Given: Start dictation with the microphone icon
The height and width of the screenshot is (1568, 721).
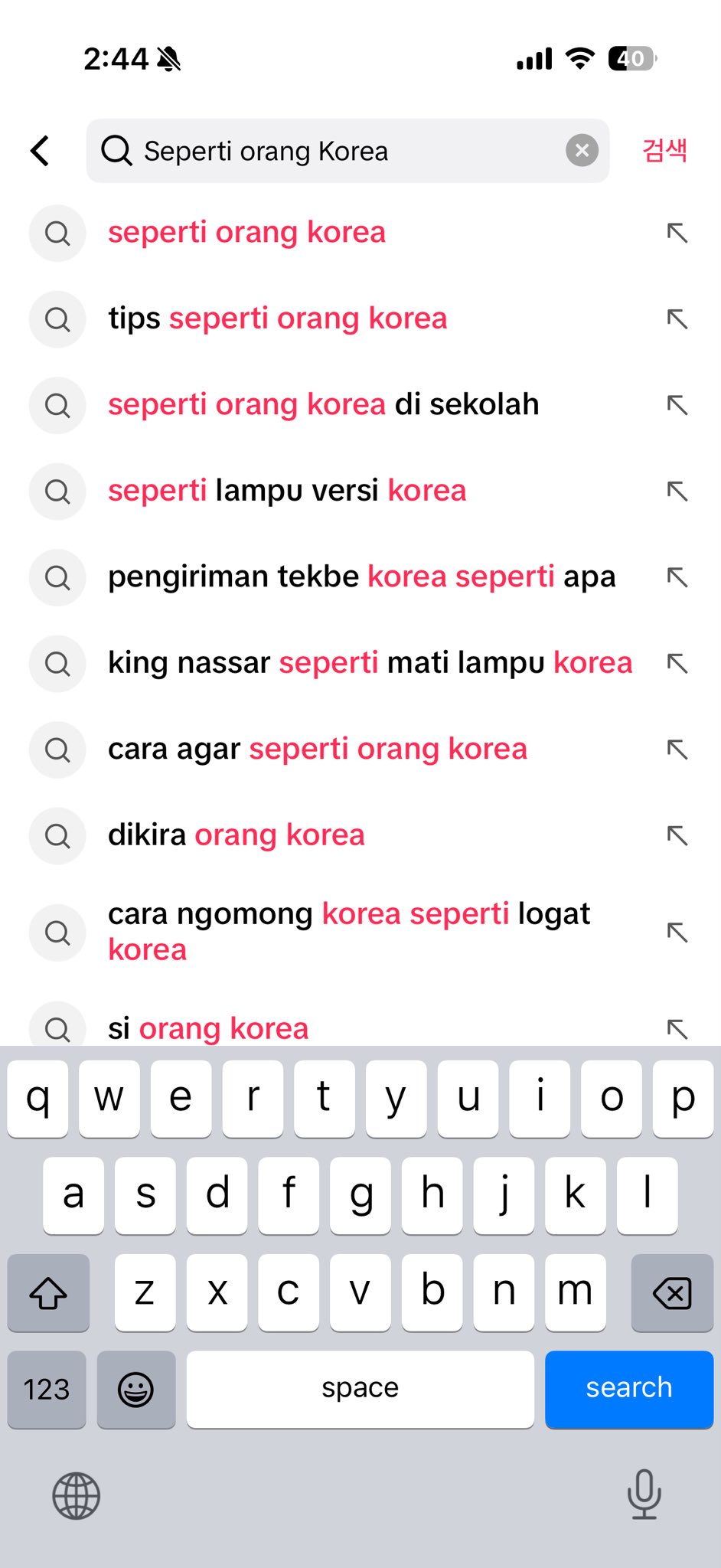Looking at the screenshot, I should tap(644, 1493).
